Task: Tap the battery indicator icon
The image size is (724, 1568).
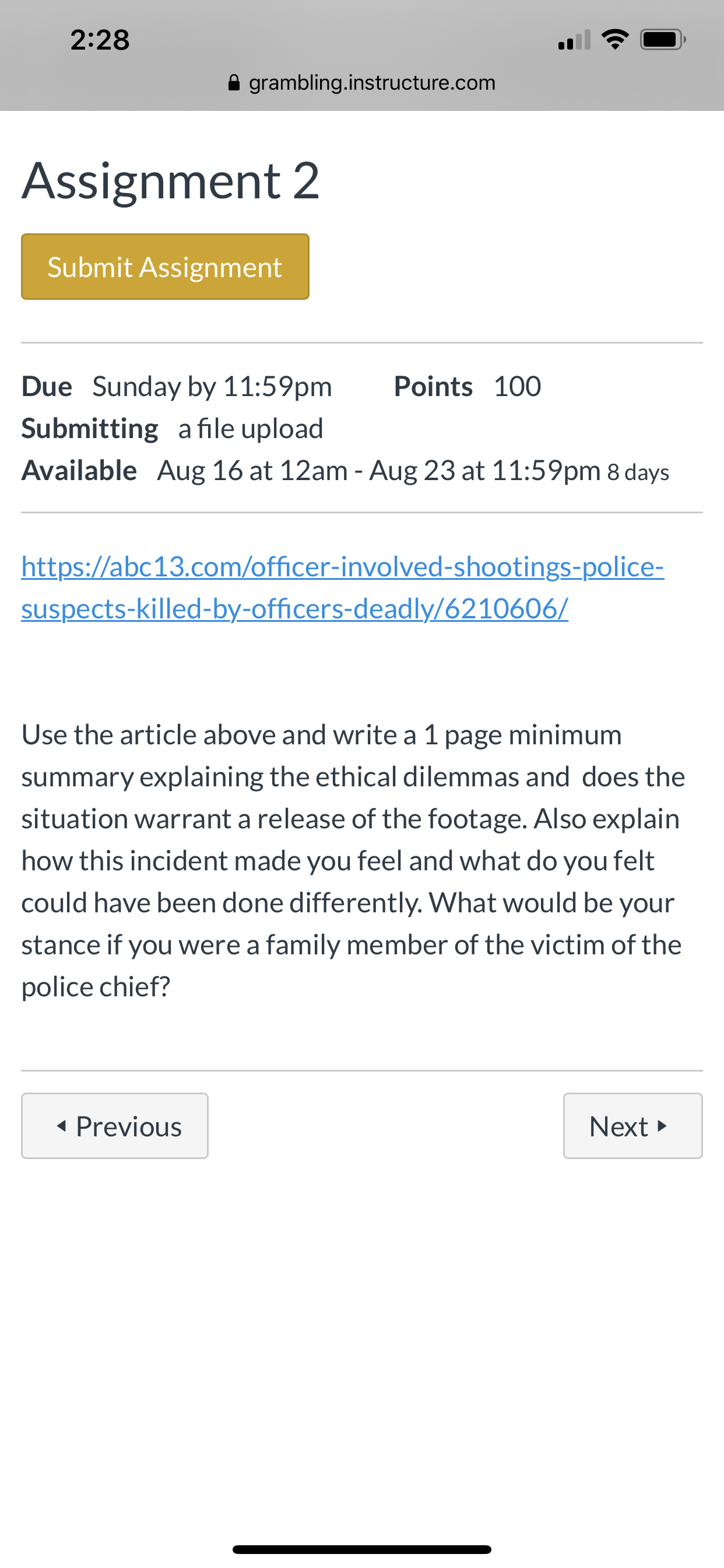Action: pyautogui.click(x=663, y=40)
